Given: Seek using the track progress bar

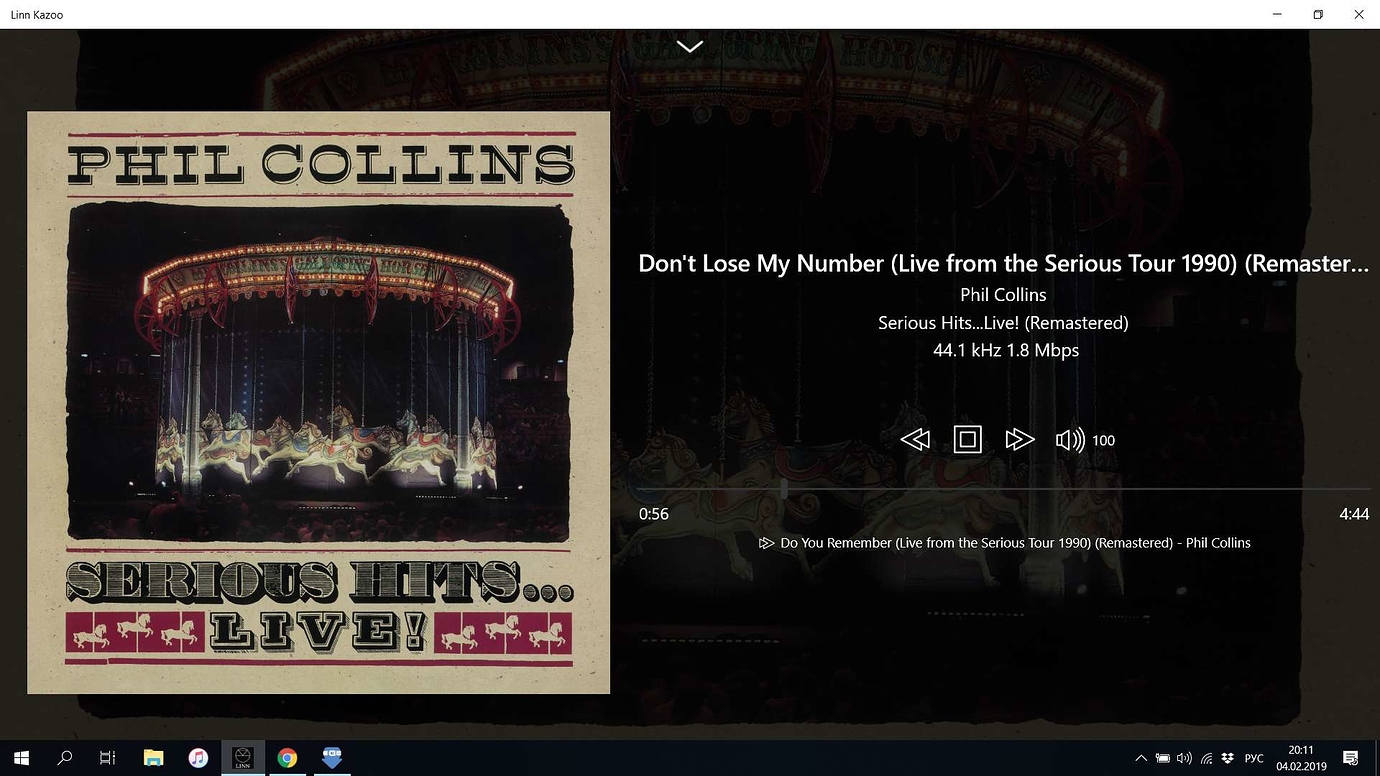Looking at the screenshot, I should pyautogui.click(x=1004, y=489).
